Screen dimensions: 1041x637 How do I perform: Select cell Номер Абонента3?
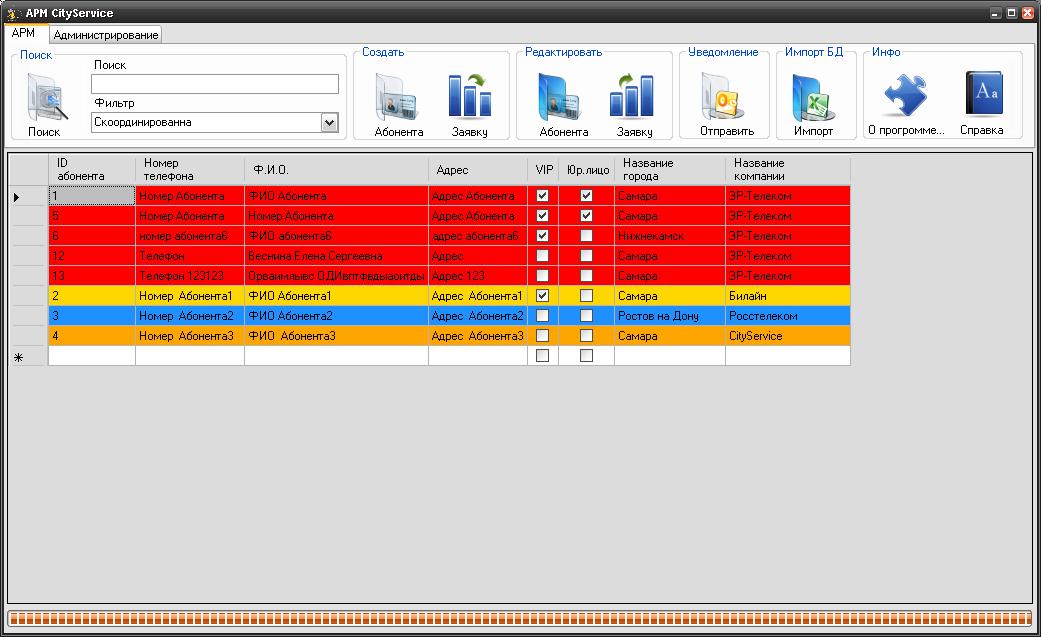190,335
